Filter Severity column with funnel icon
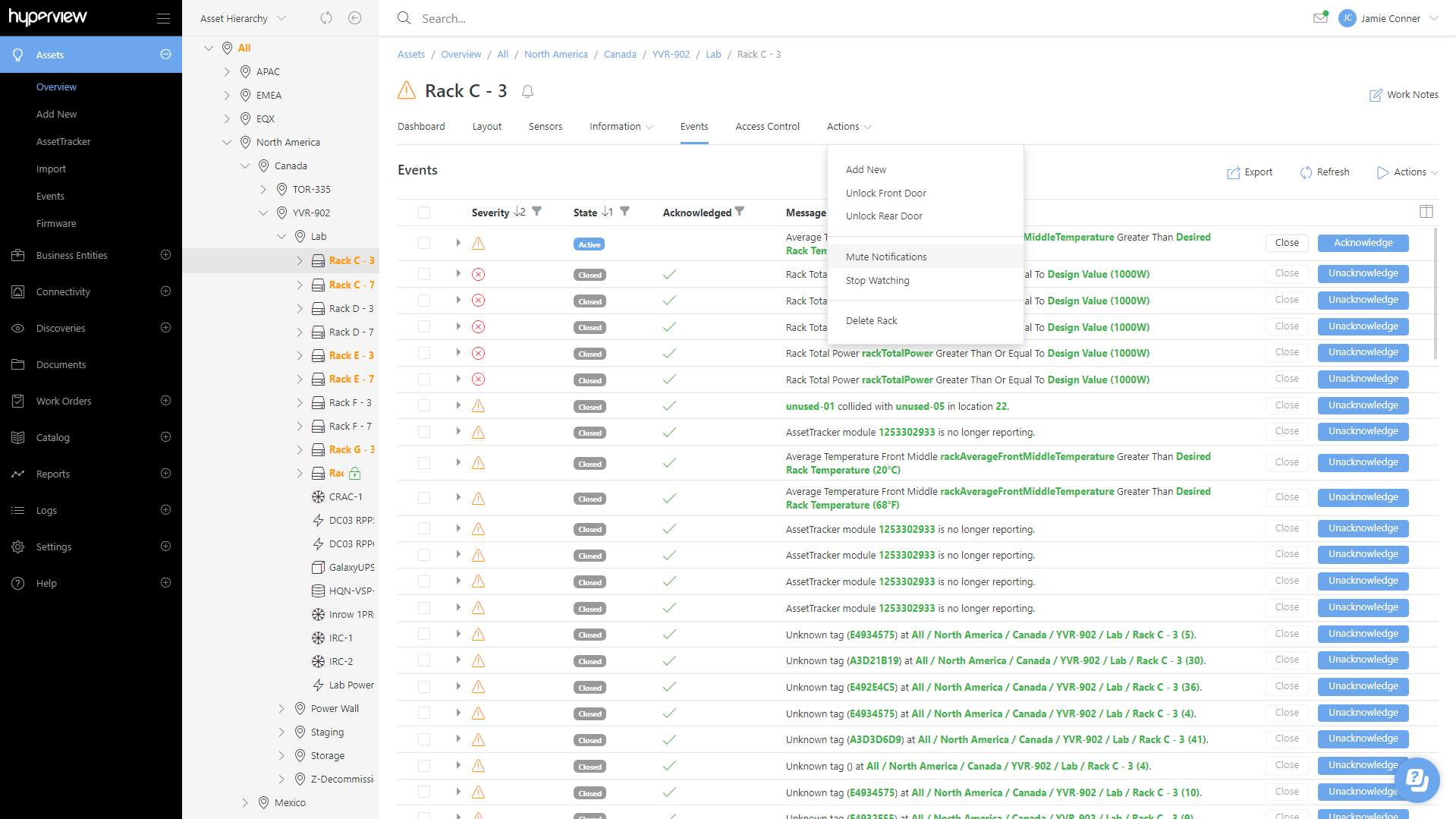 point(537,211)
